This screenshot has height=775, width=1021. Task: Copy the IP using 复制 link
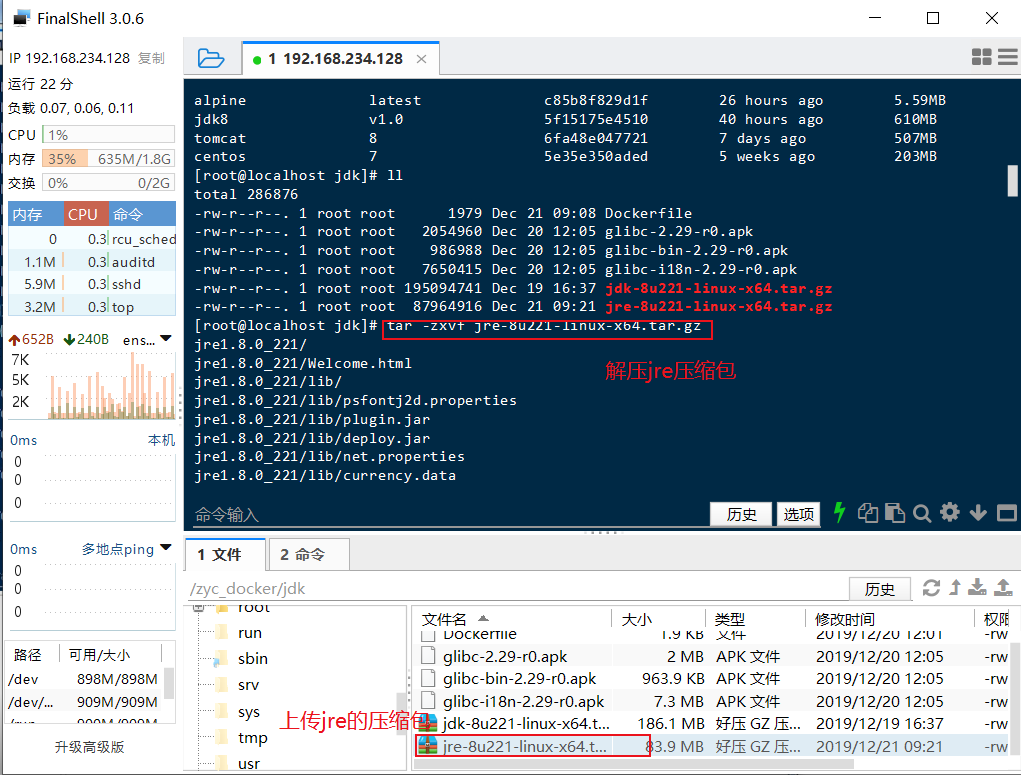(x=151, y=59)
